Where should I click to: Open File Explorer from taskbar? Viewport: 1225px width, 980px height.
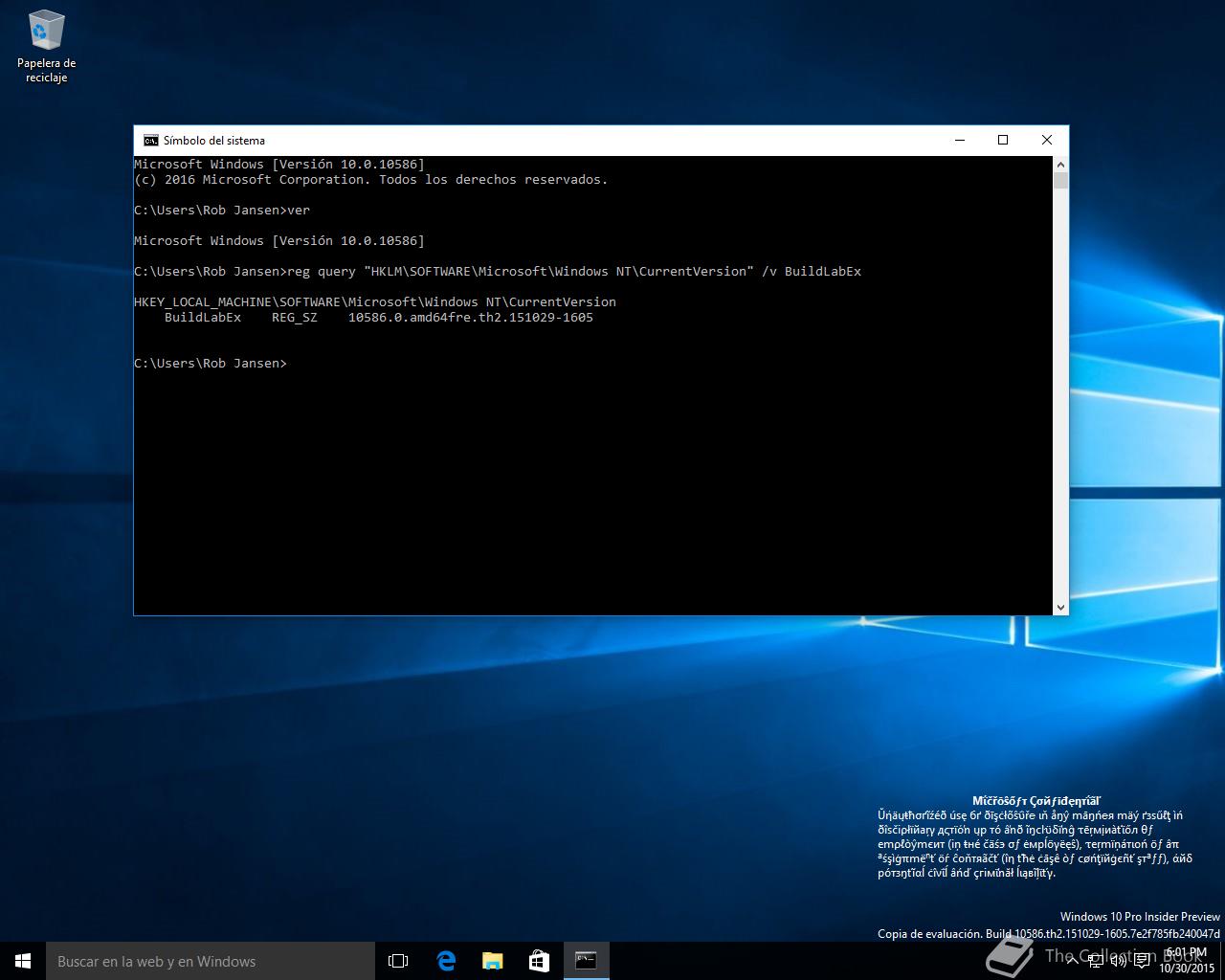point(492,961)
